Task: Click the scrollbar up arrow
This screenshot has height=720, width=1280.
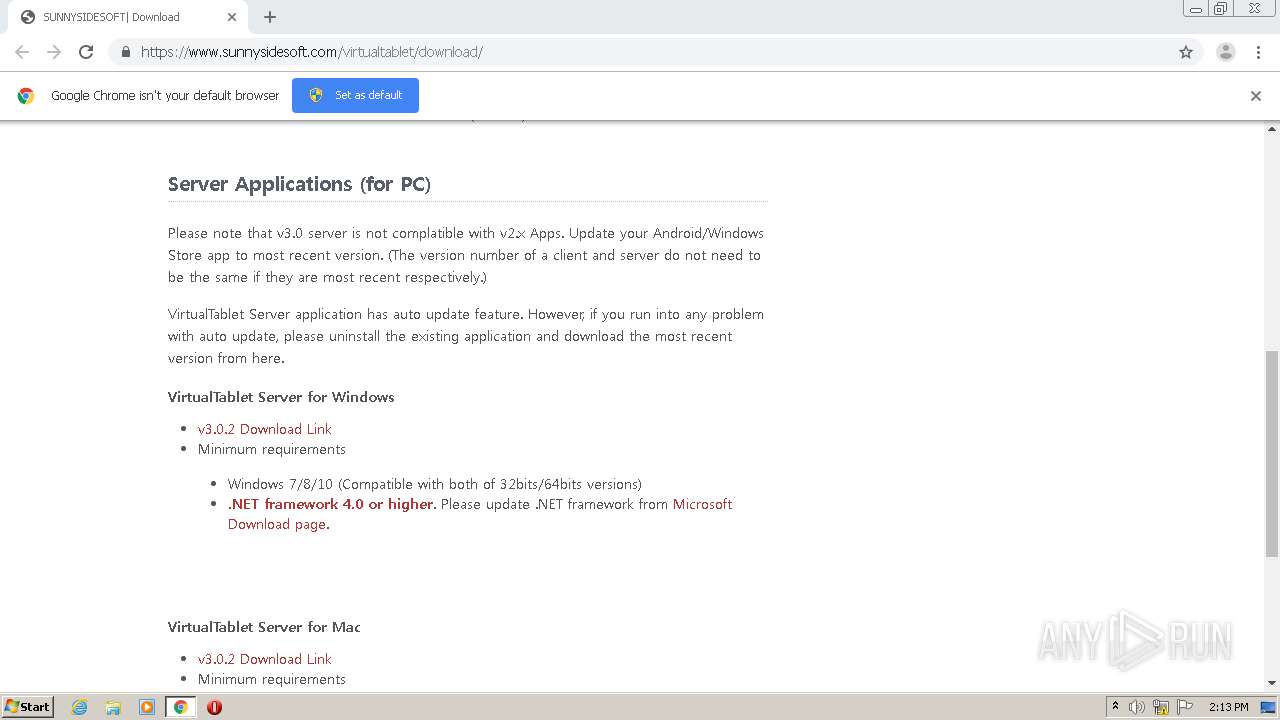Action: (1272, 129)
